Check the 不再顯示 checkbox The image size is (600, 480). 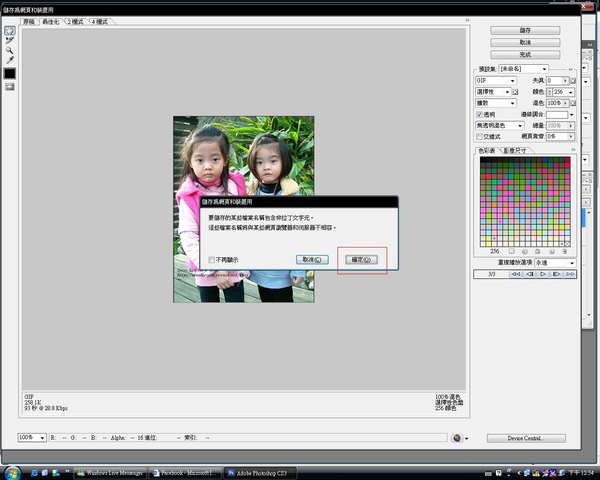211,260
